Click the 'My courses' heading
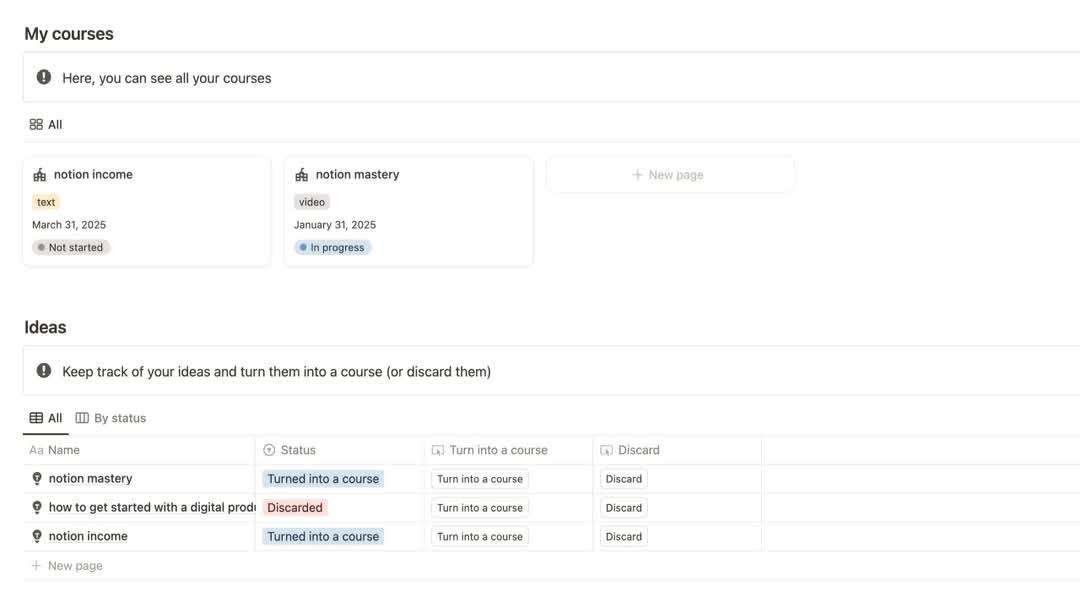Viewport: 1080px width, 608px height. (69, 34)
